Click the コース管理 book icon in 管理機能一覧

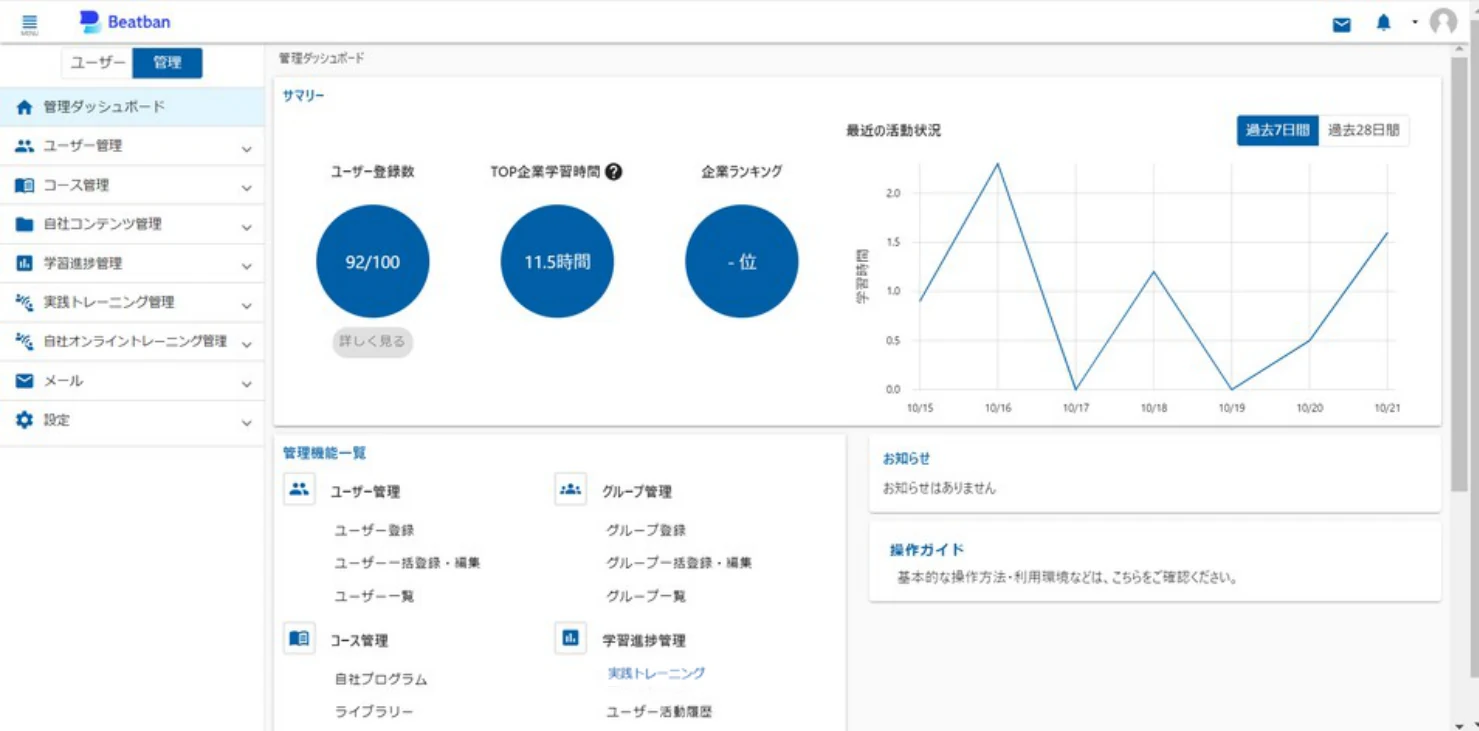299,638
